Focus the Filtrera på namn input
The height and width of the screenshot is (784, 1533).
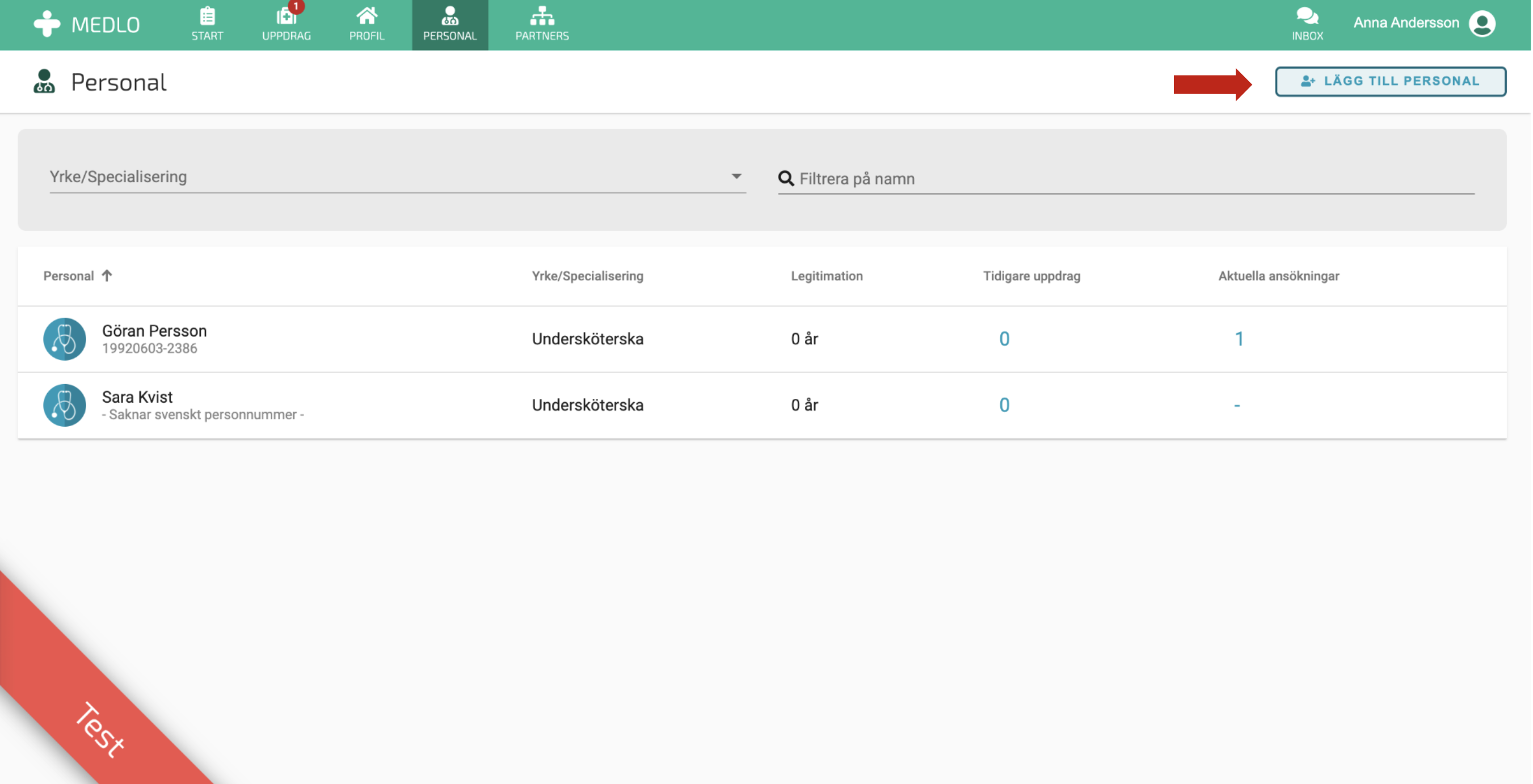(x=1131, y=179)
